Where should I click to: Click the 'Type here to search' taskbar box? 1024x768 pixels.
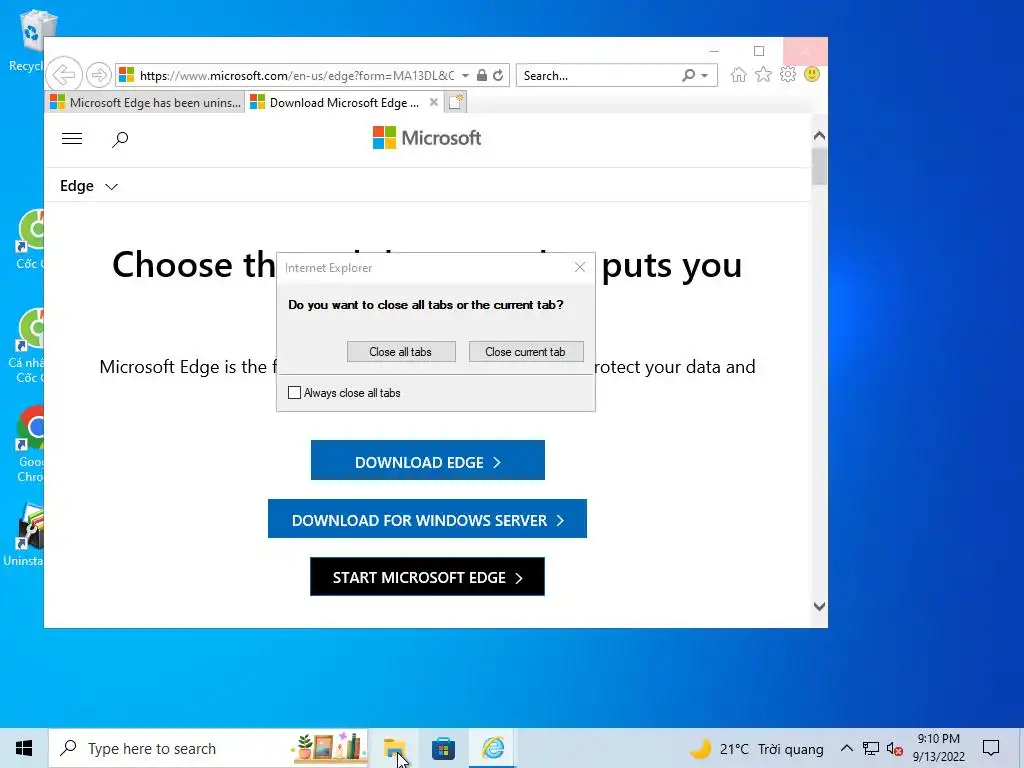coord(208,748)
